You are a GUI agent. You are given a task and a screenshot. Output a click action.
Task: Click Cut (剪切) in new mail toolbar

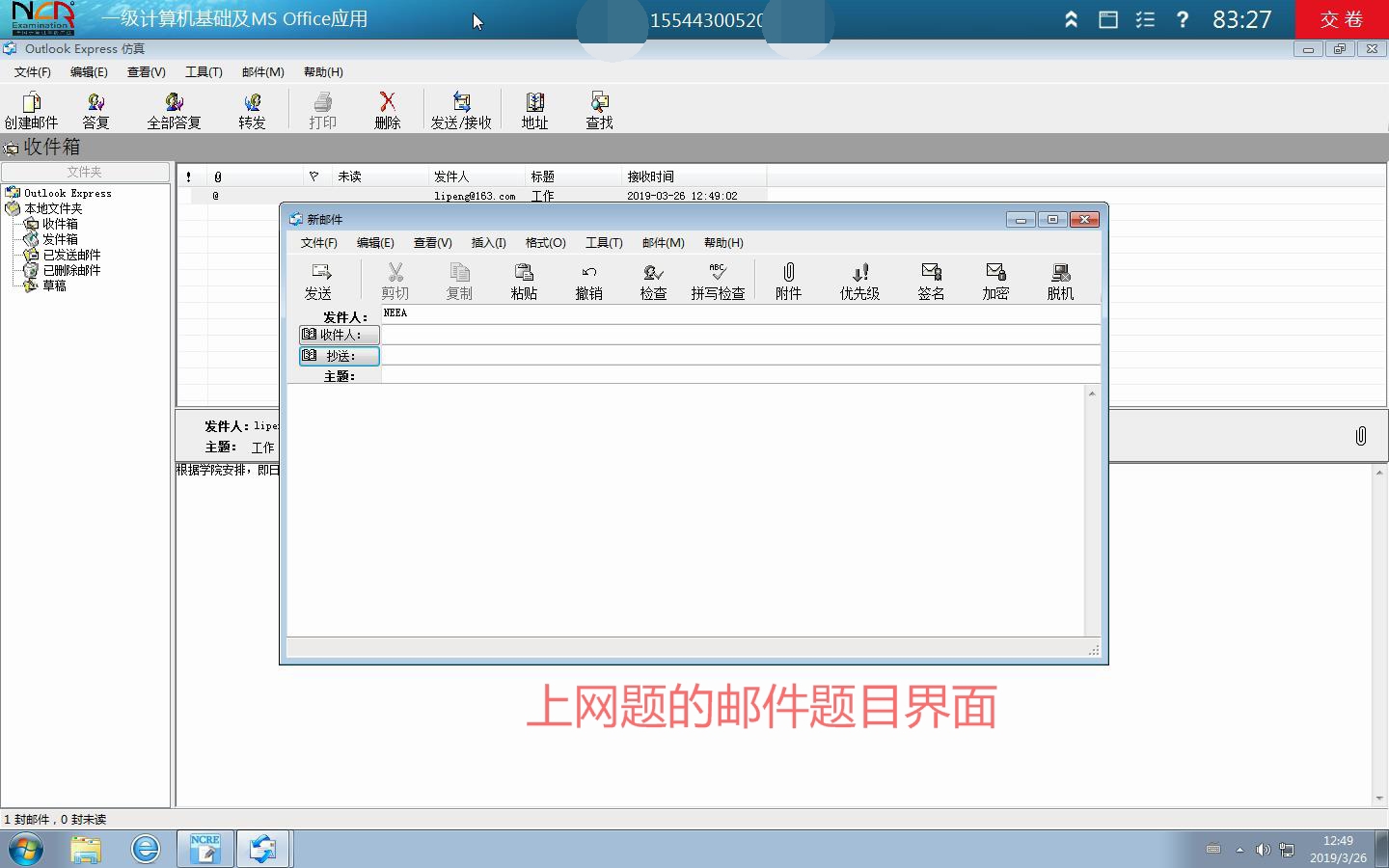[x=395, y=281]
